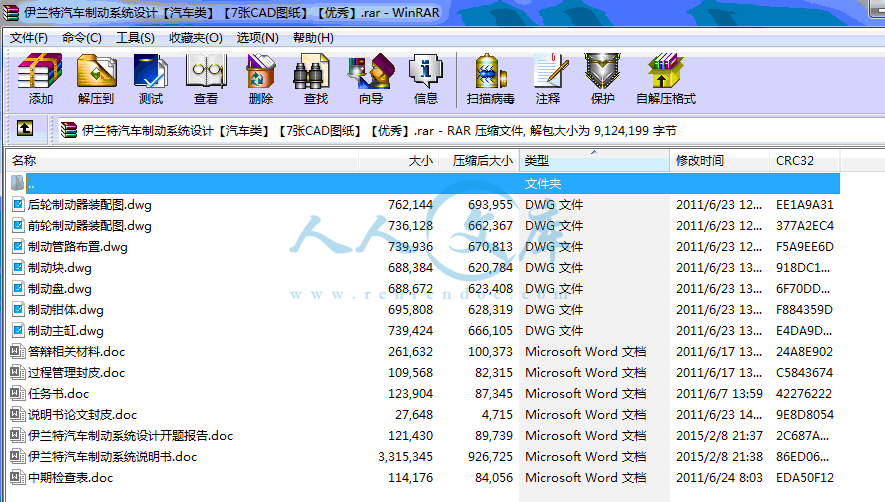Viewport: 885px width, 502px height.
Task: Open the 收藏夹(O) menu
Action: 196,38
